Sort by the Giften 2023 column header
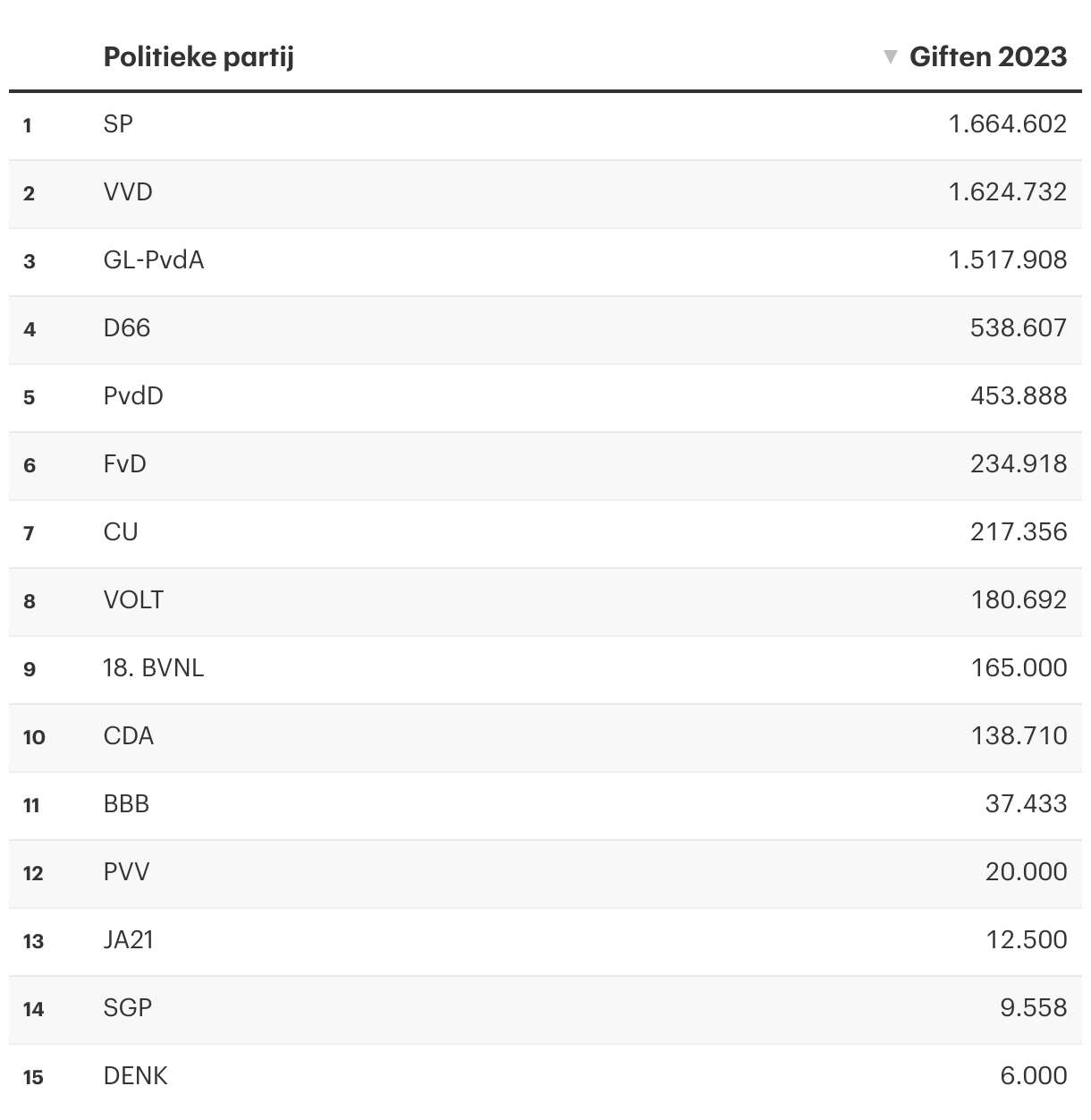 [987, 57]
